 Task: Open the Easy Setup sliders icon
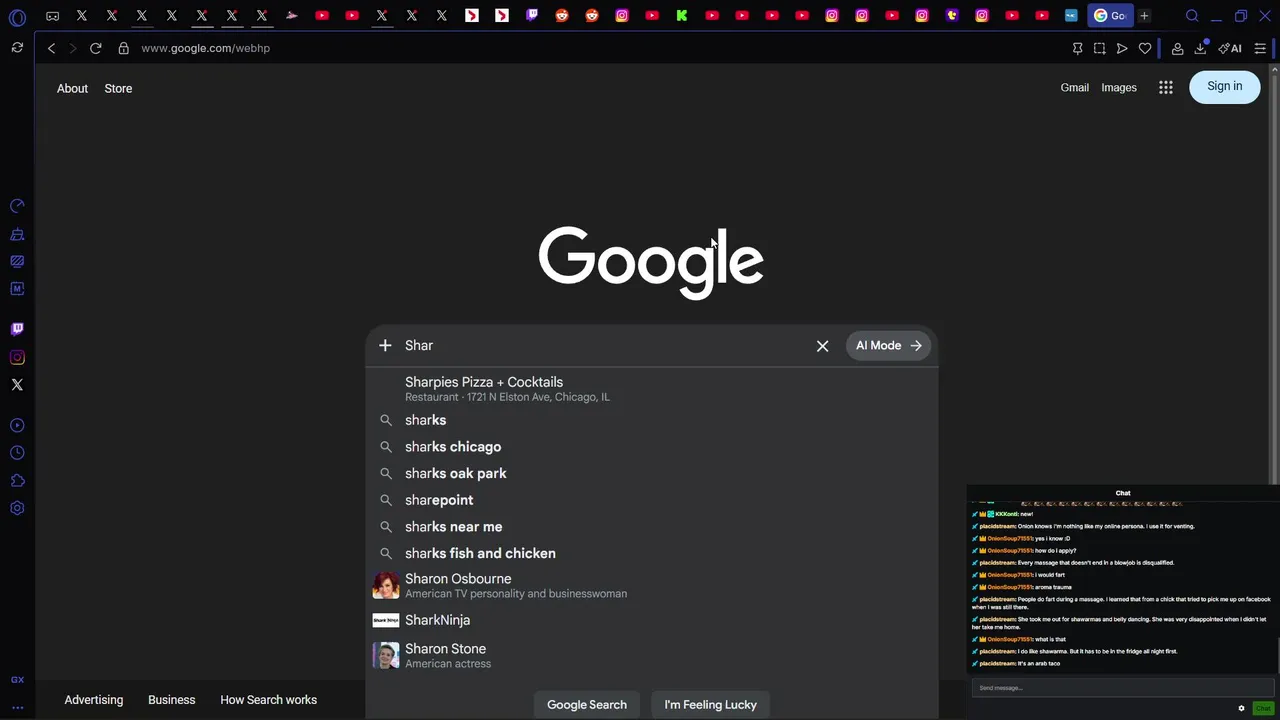coord(1260,48)
